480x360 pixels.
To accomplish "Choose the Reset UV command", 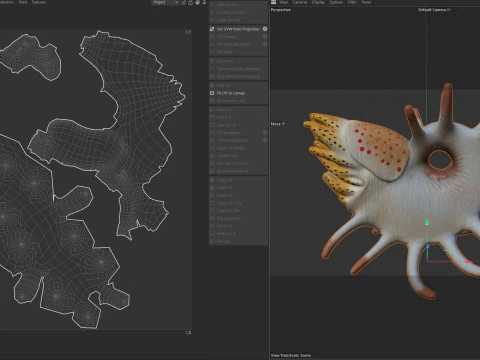I will [x=224, y=195].
